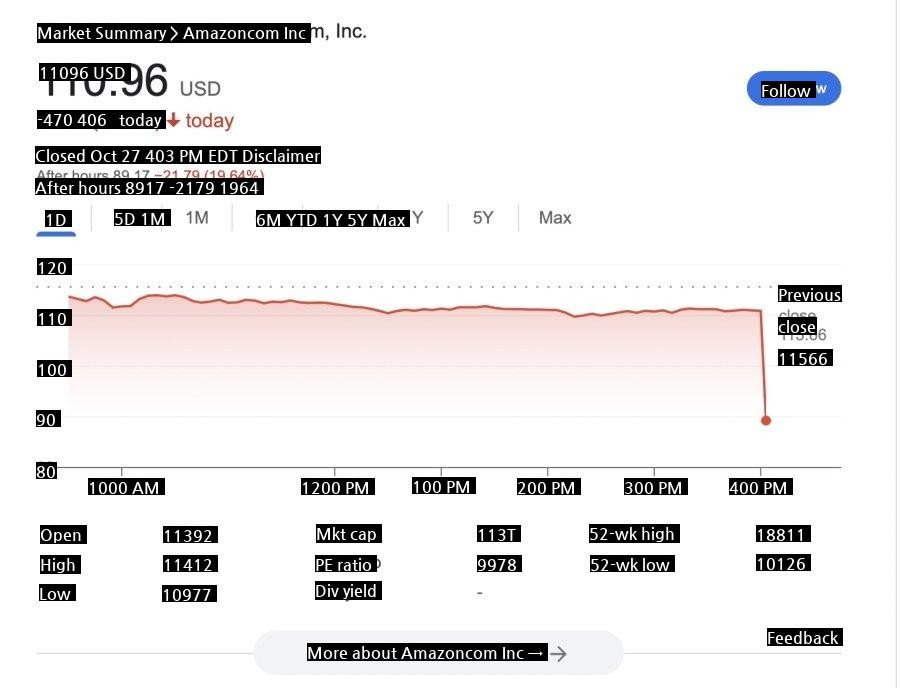Click the red down arrow beside today
The height and width of the screenshot is (688, 900).
(x=173, y=121)
